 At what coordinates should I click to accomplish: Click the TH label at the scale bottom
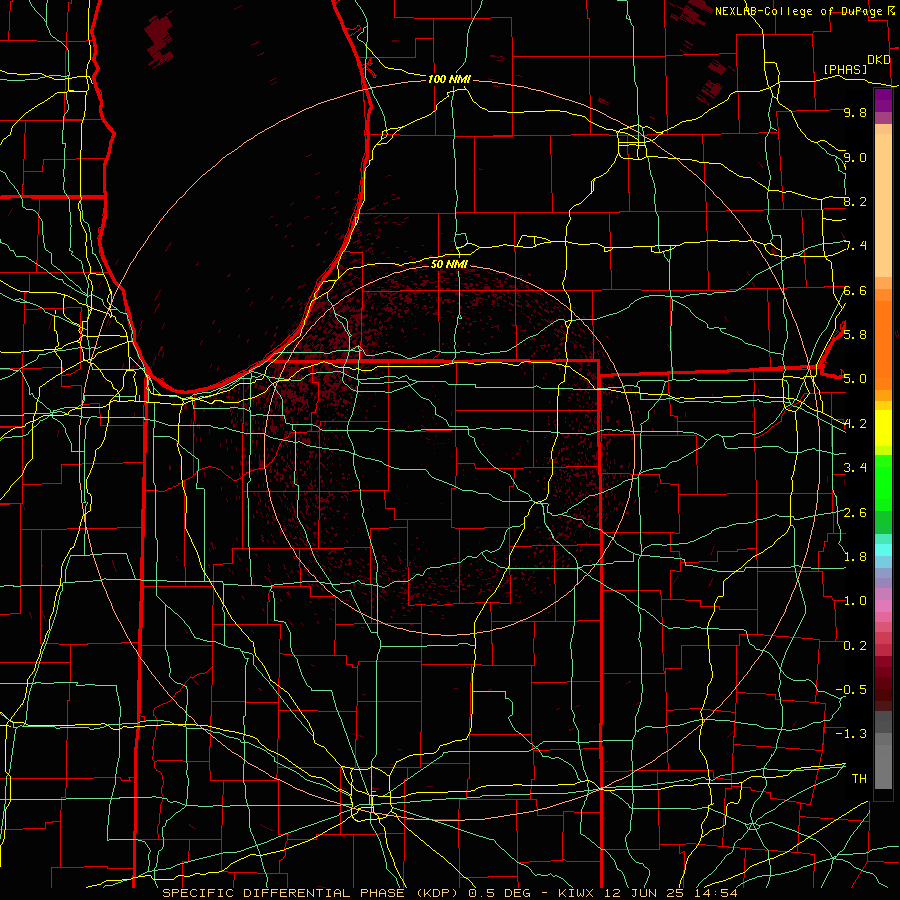(859, 779)
